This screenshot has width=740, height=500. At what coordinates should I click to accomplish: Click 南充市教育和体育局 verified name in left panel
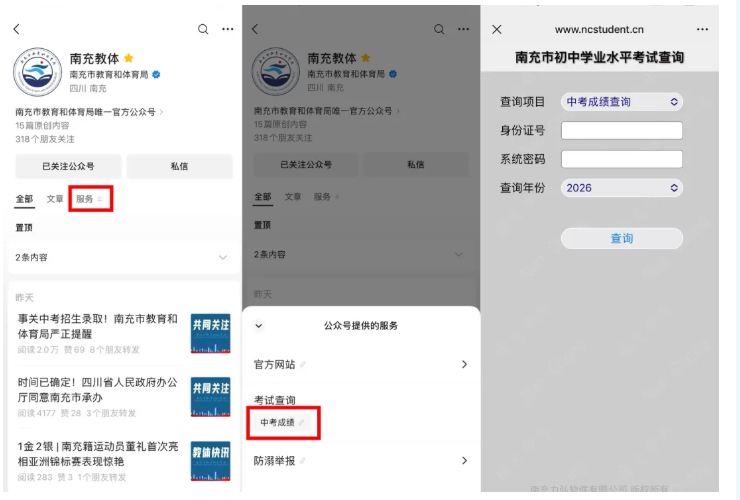[109, 75]
